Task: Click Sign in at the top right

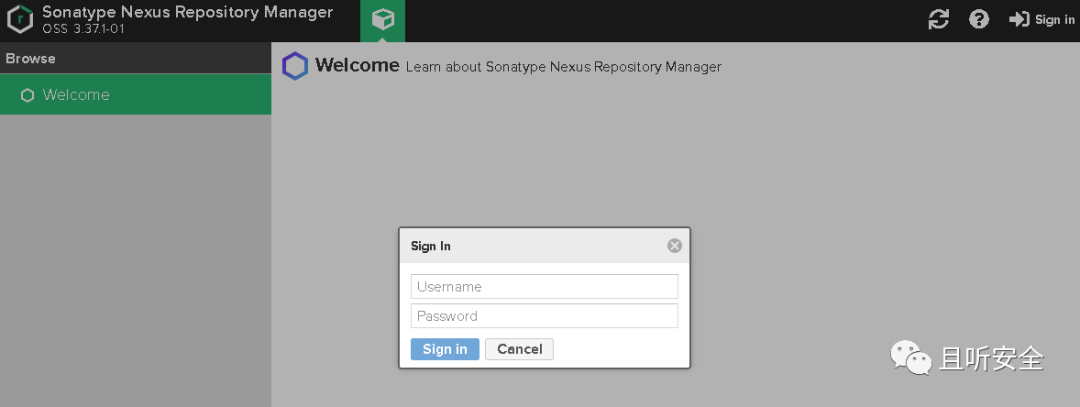Action: [1041, 20]
